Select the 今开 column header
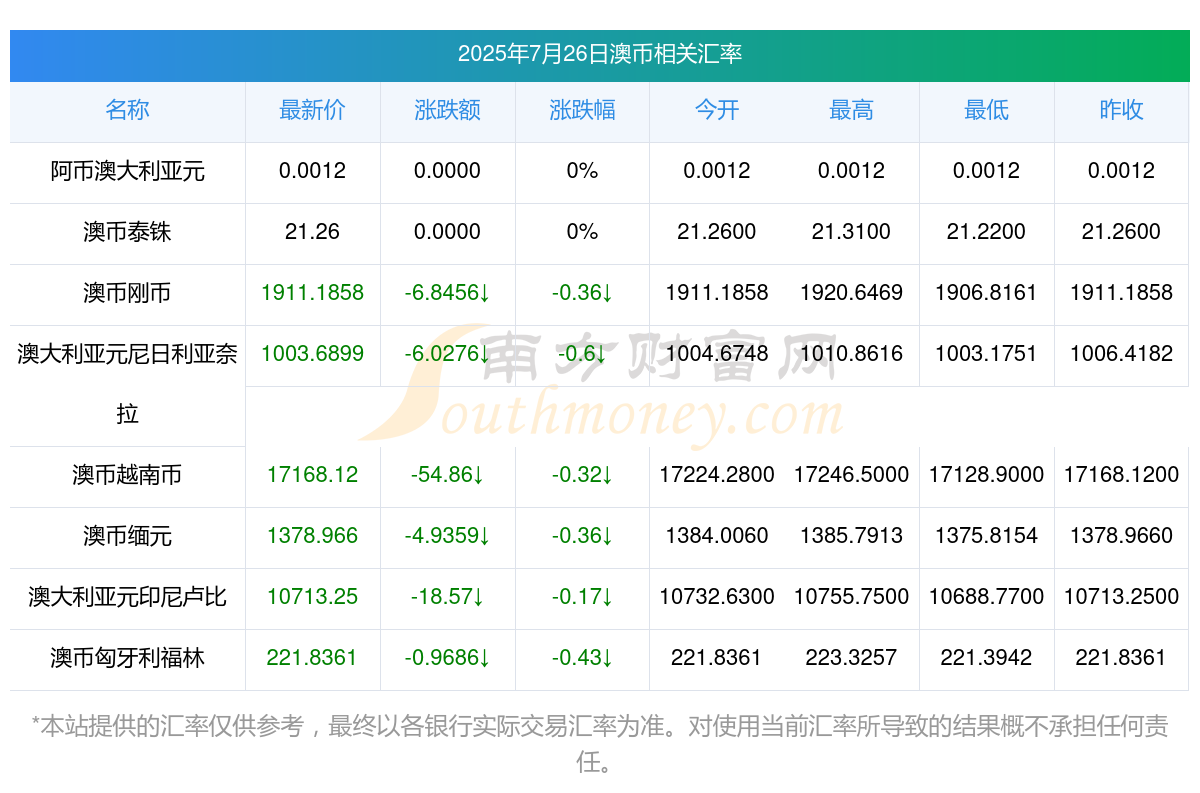This screenshot has height=793, width=1200. pos(717,110)
